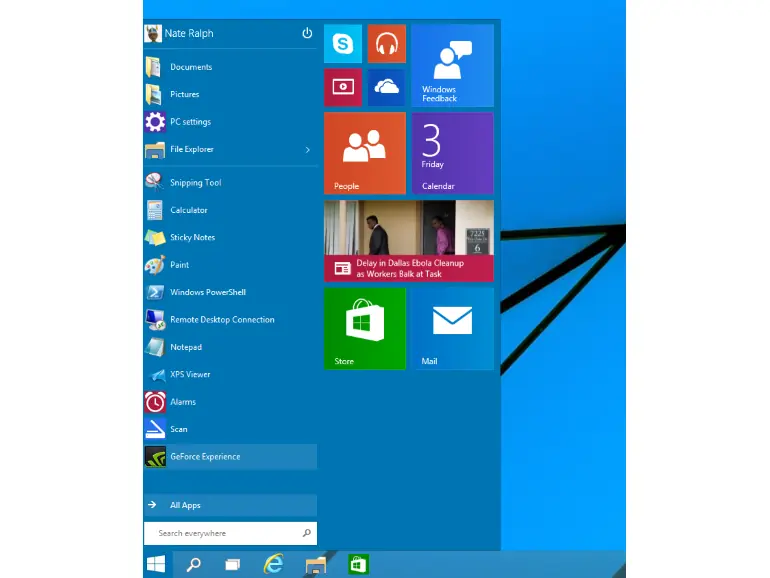The image size is (770, 578).
Task: Click the magnifier icon in the search box
Action: 306,533
